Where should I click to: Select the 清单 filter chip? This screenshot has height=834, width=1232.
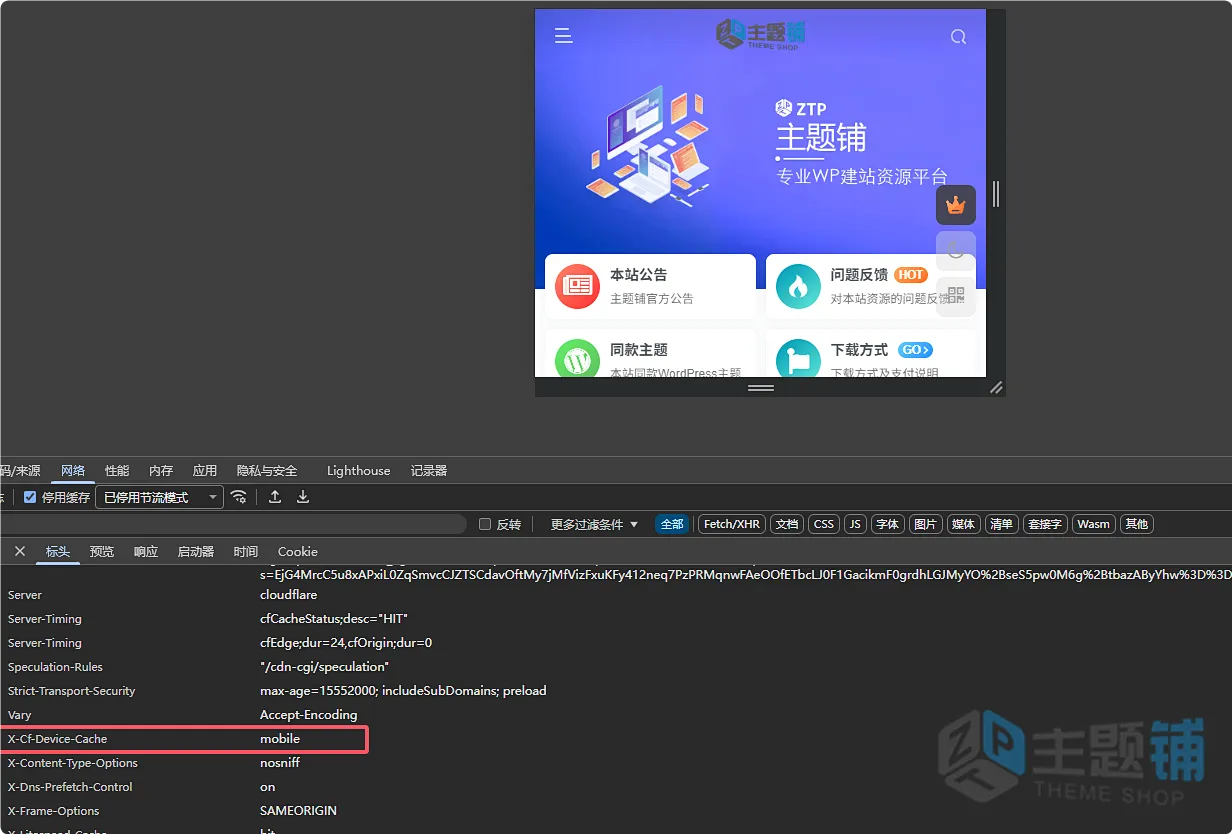point(1000,524)
